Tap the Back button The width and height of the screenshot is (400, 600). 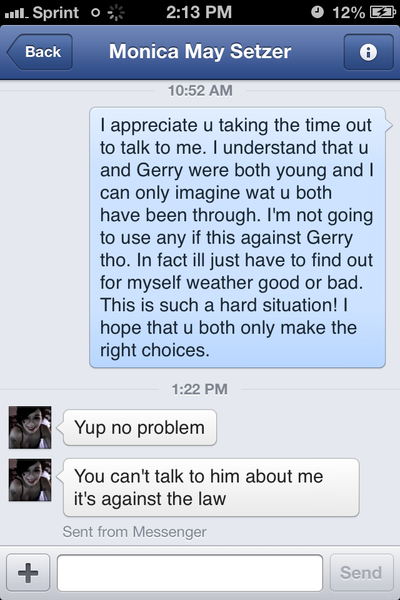tap(40, 52)
